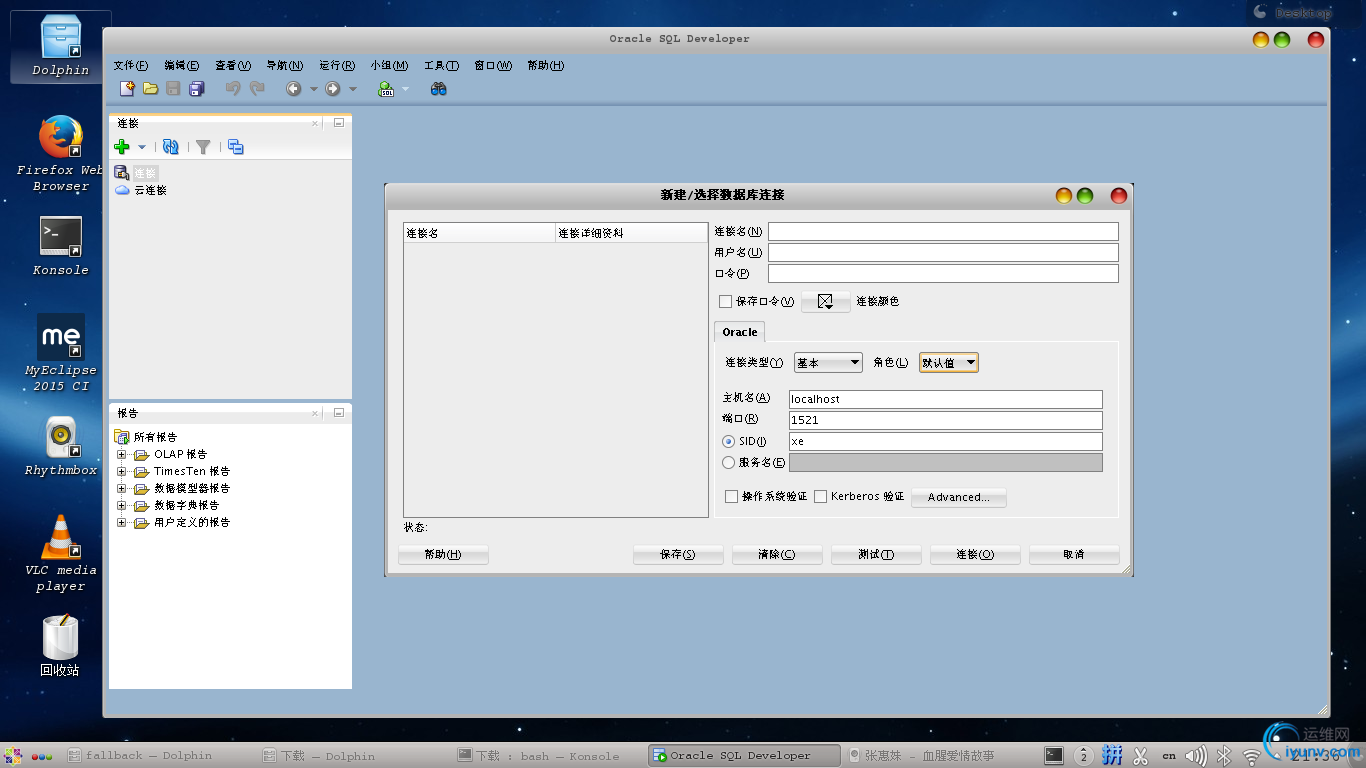
Task: Expand the 数据字典报告 tree node
Action: [122, 505]
